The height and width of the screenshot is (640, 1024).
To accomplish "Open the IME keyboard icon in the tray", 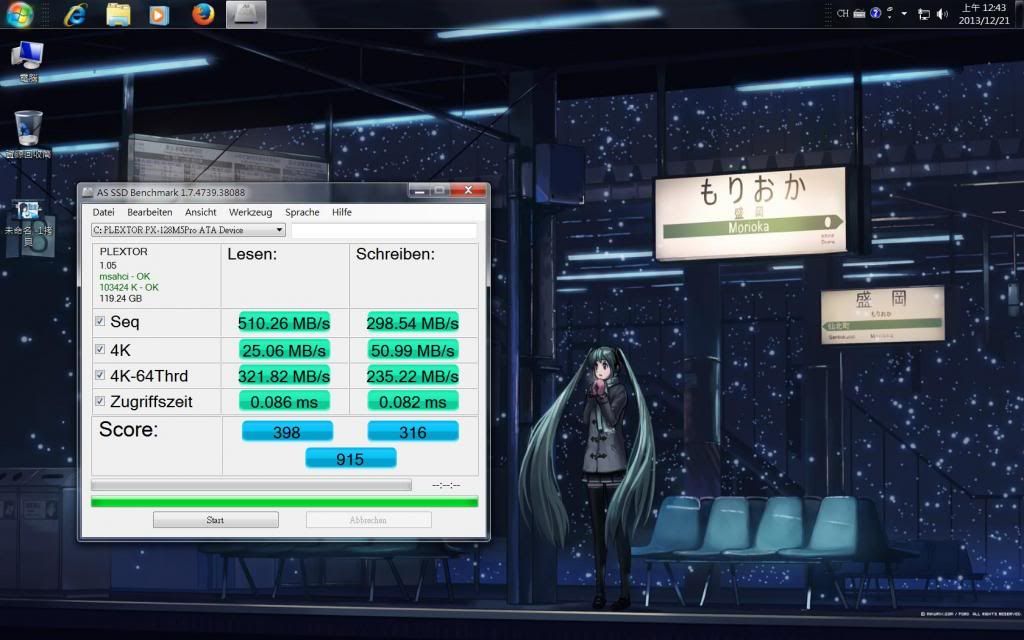I will pyautogui.click(x=859, y=13).
